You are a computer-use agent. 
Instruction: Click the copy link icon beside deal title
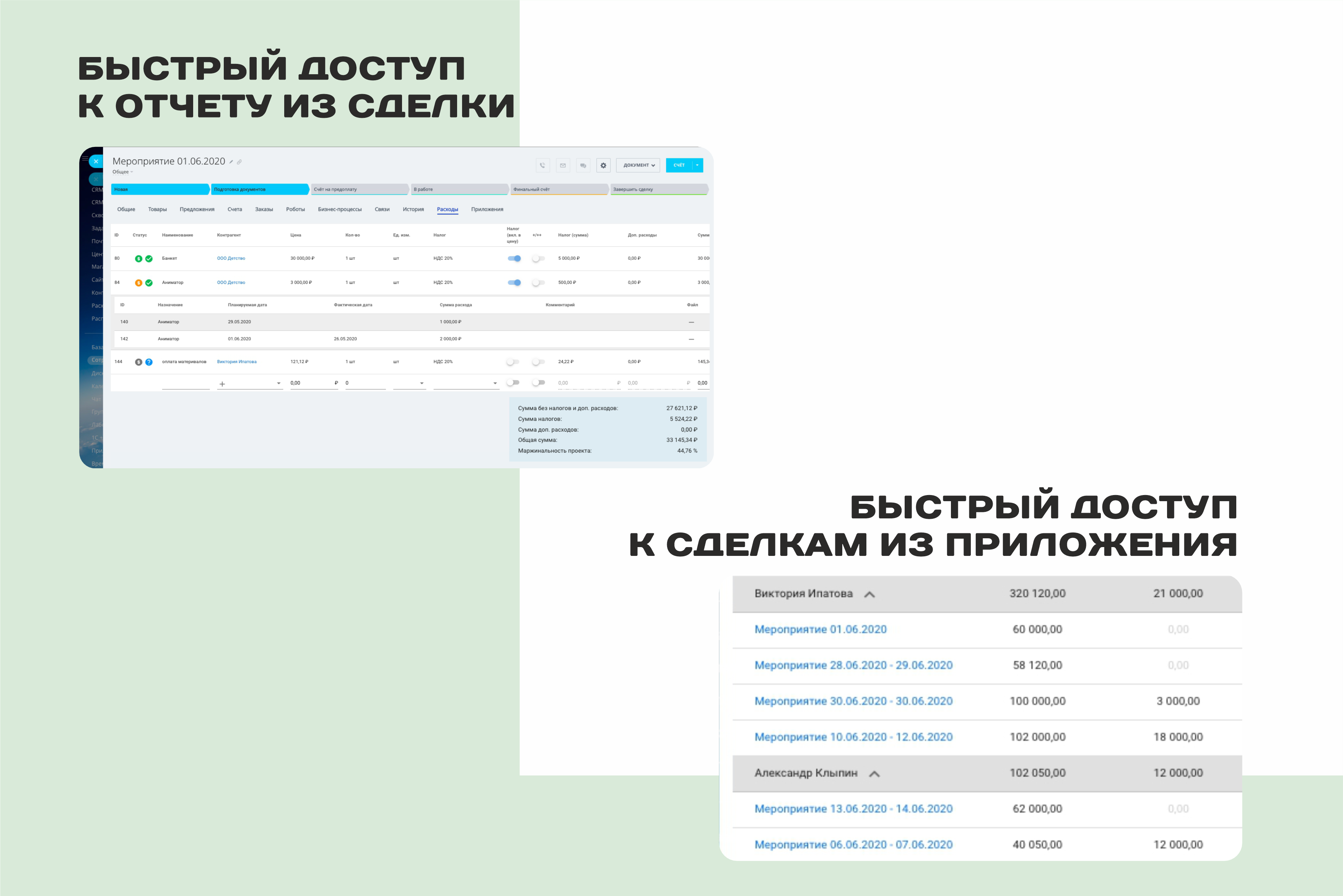239,162
